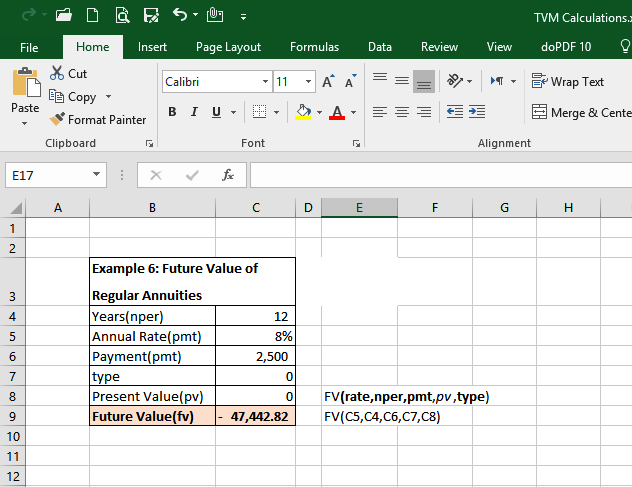Click the Merge & Center button
Viewport: 632px width, 487px height.
581,112
